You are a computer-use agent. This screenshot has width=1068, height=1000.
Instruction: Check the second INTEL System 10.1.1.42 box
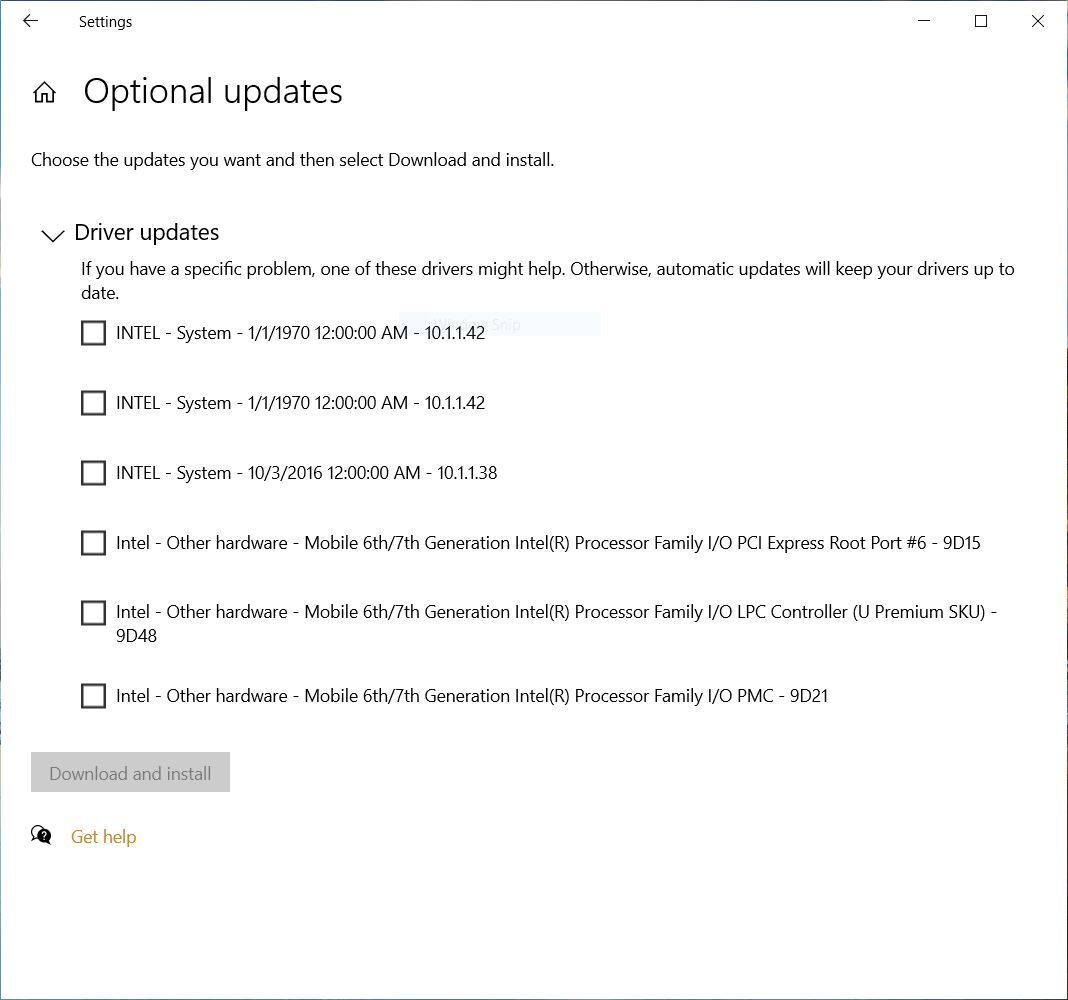click(x=93, y=403)
